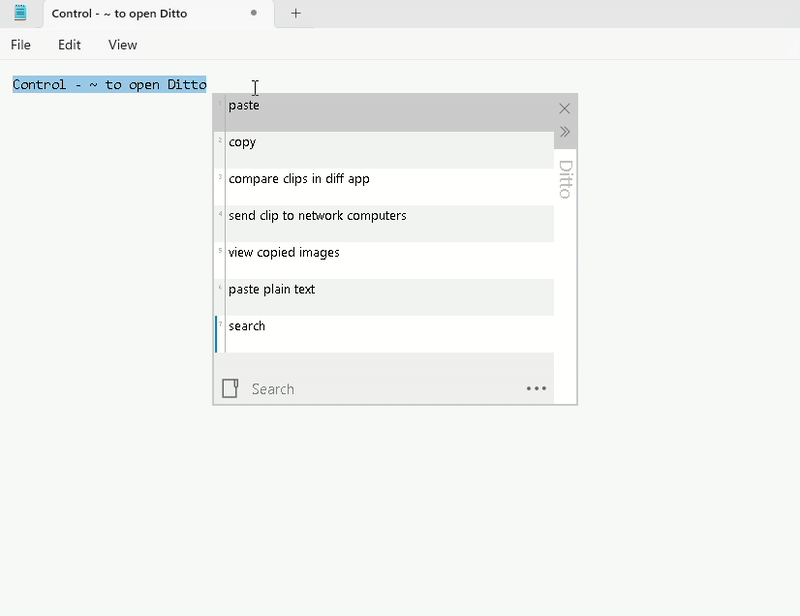Open the View menu
The width and height of the screenshot is (800, 616).
coord(122,45)
